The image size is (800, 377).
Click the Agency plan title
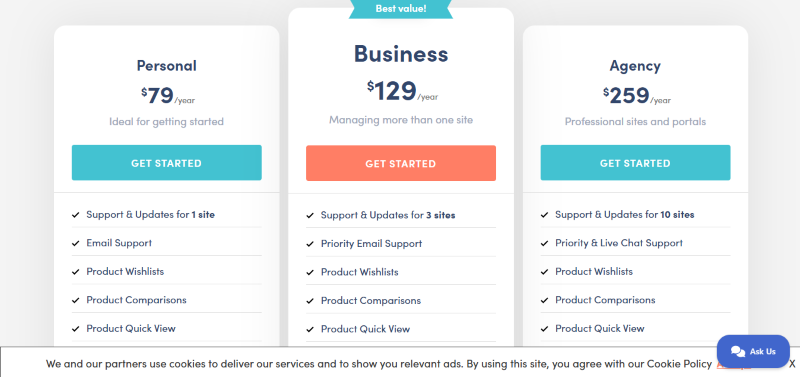[x=635, y=66]
